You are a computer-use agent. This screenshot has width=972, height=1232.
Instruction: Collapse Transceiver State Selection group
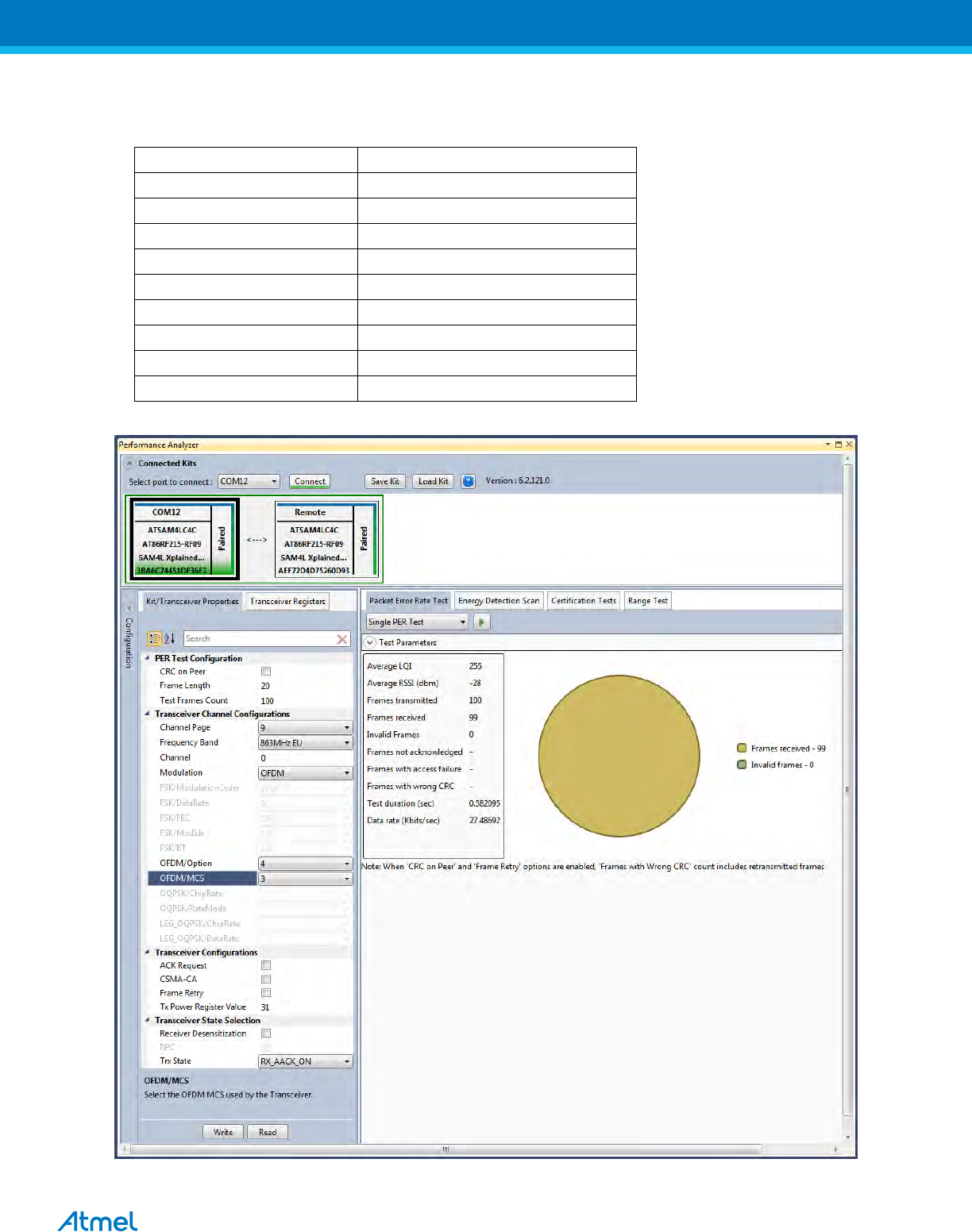click(148, 1021)
